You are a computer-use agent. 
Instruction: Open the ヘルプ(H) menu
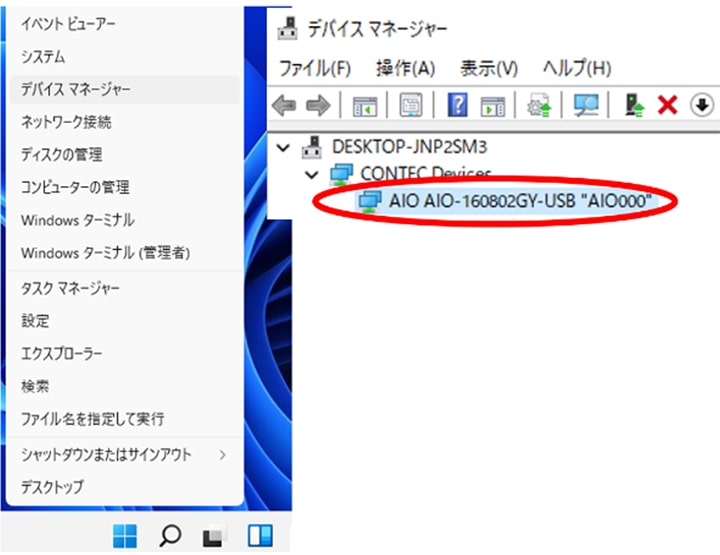pyautogui.click(x=577, y=68)
